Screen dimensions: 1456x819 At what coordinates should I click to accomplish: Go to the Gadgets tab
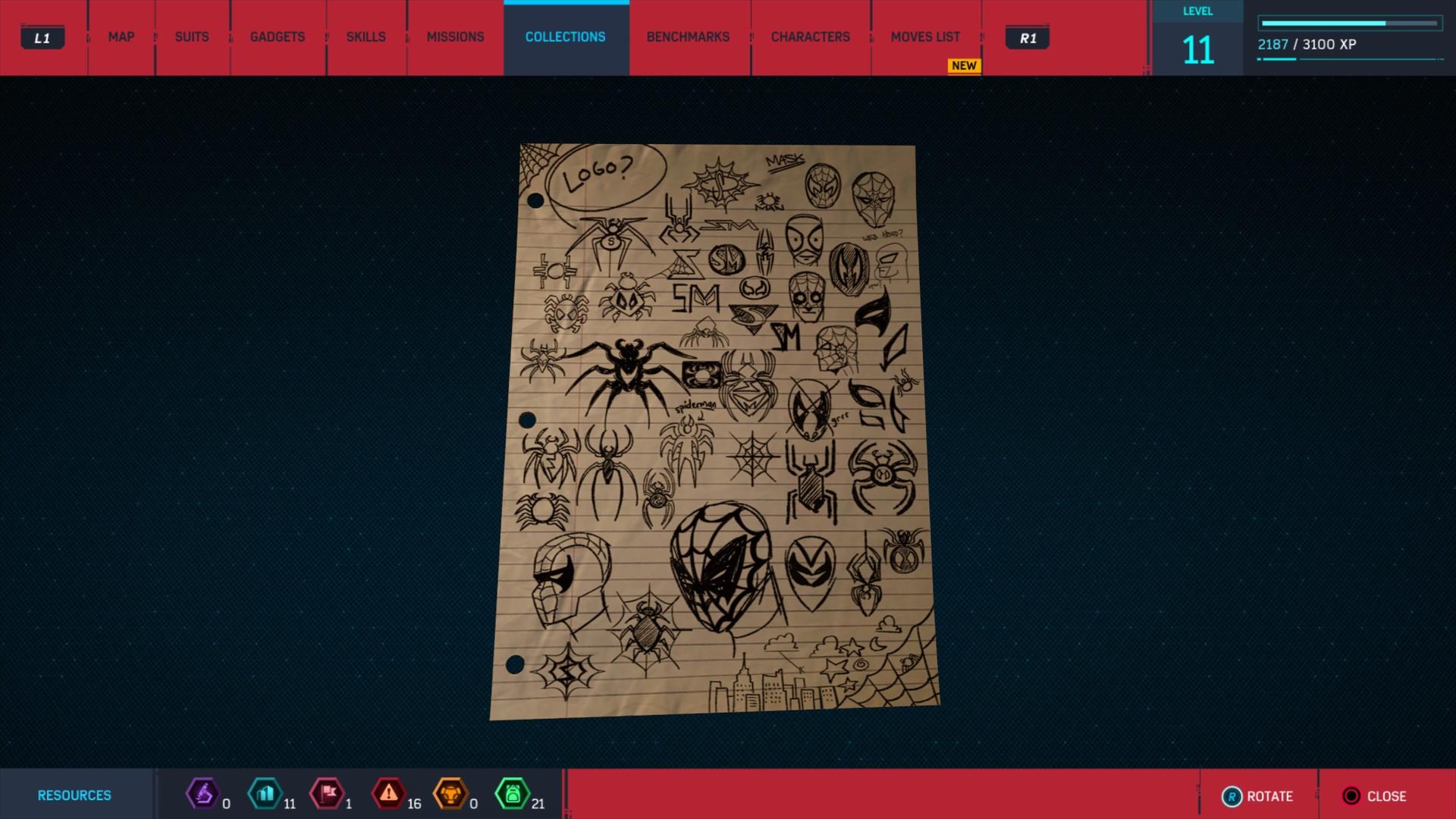pos(278,37)
